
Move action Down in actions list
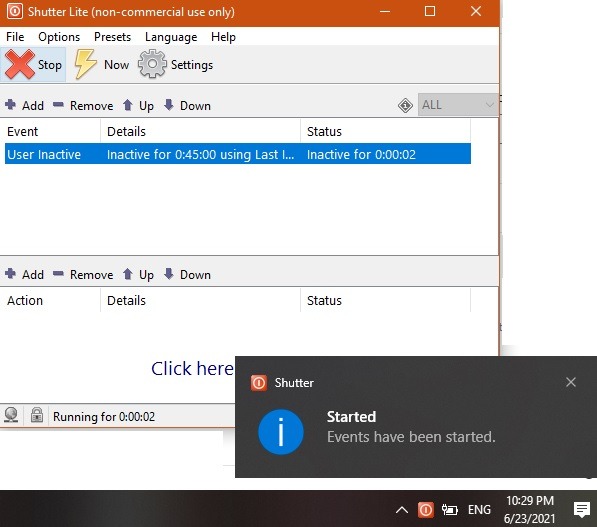coord(187,274)
